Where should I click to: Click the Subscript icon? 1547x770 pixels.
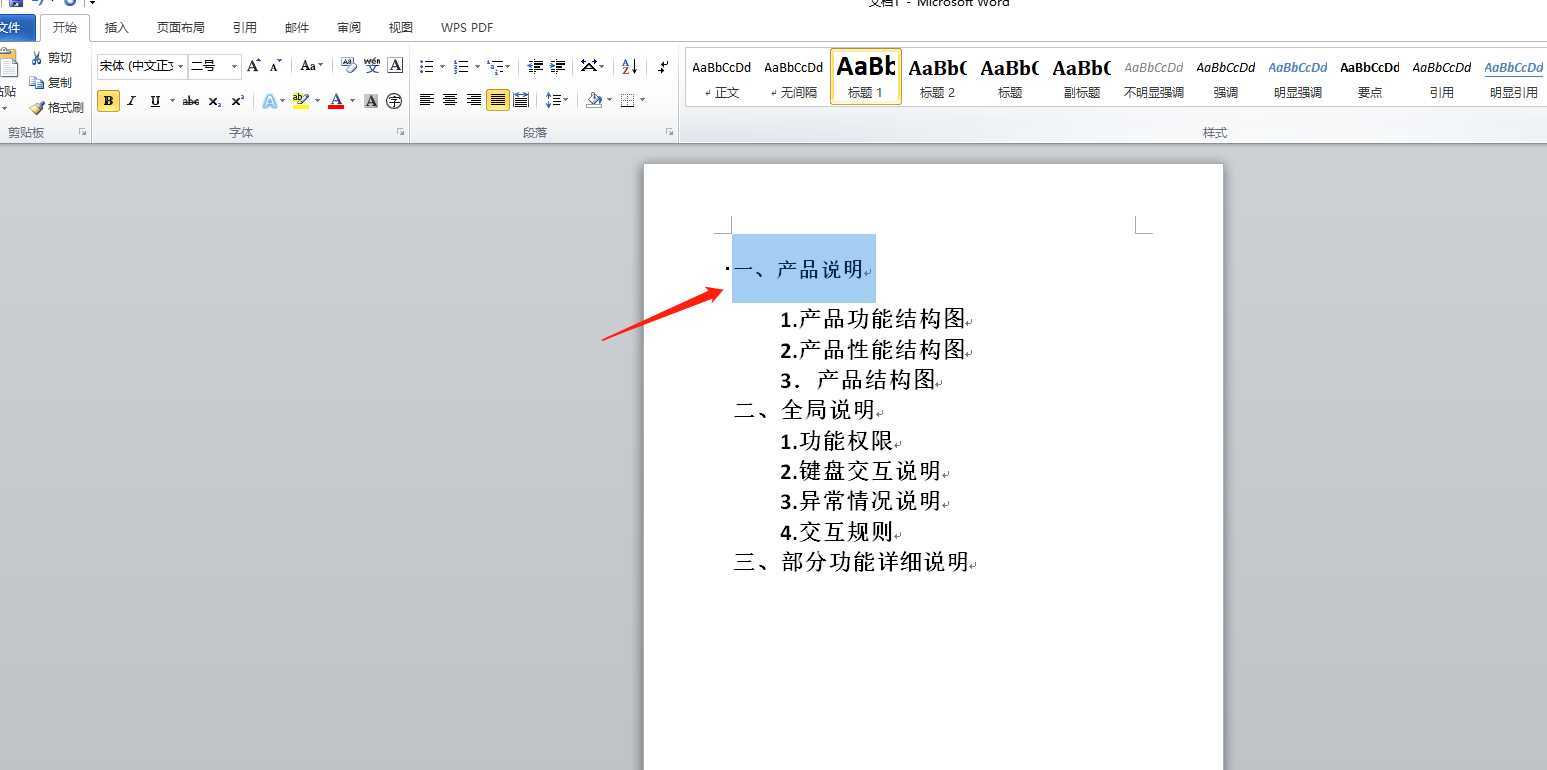coord(215,101)
